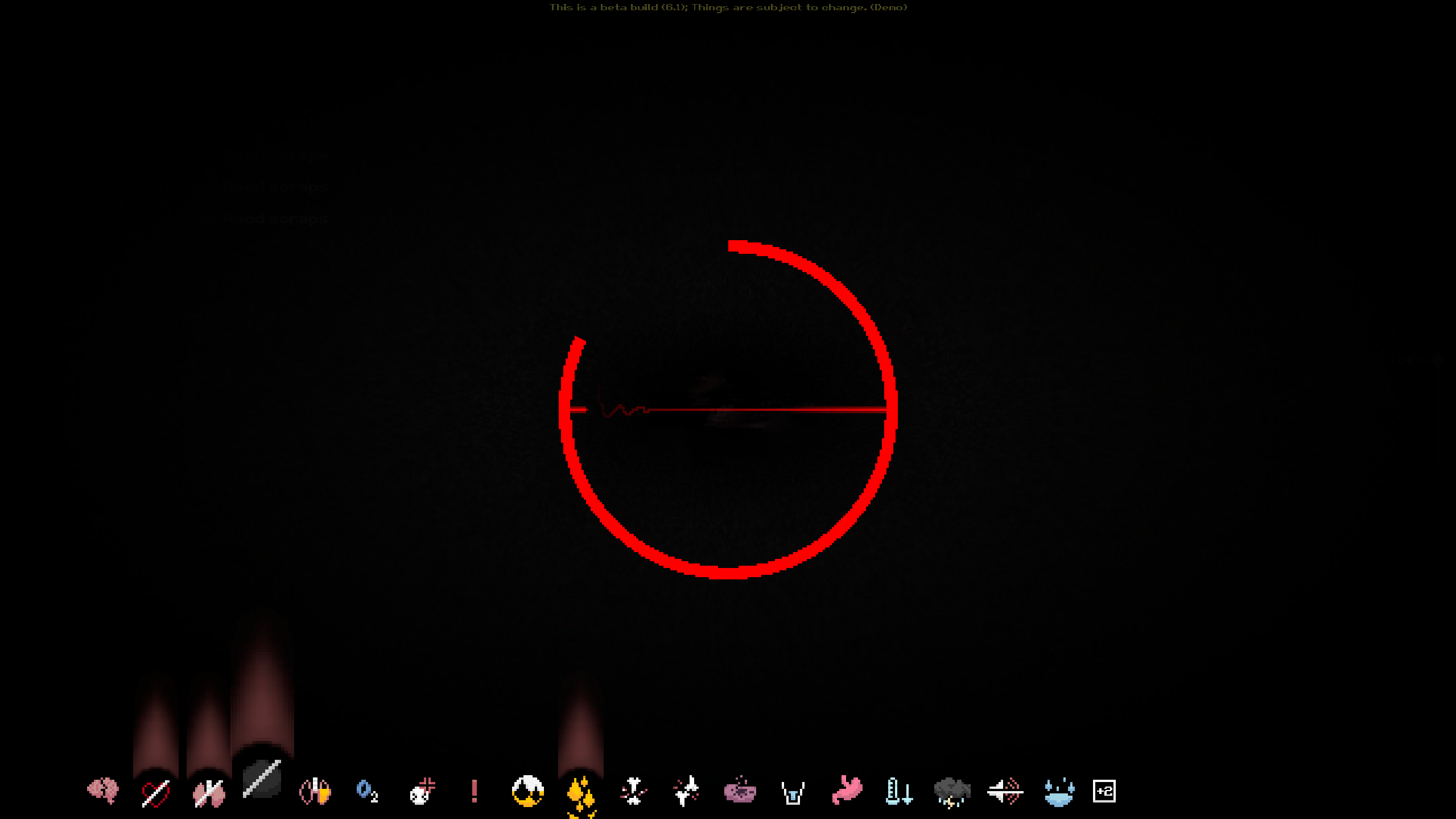The width and height of the screenshot is (1456, 819).
Task: Check the thirst water cup icon
Action: 793,792
